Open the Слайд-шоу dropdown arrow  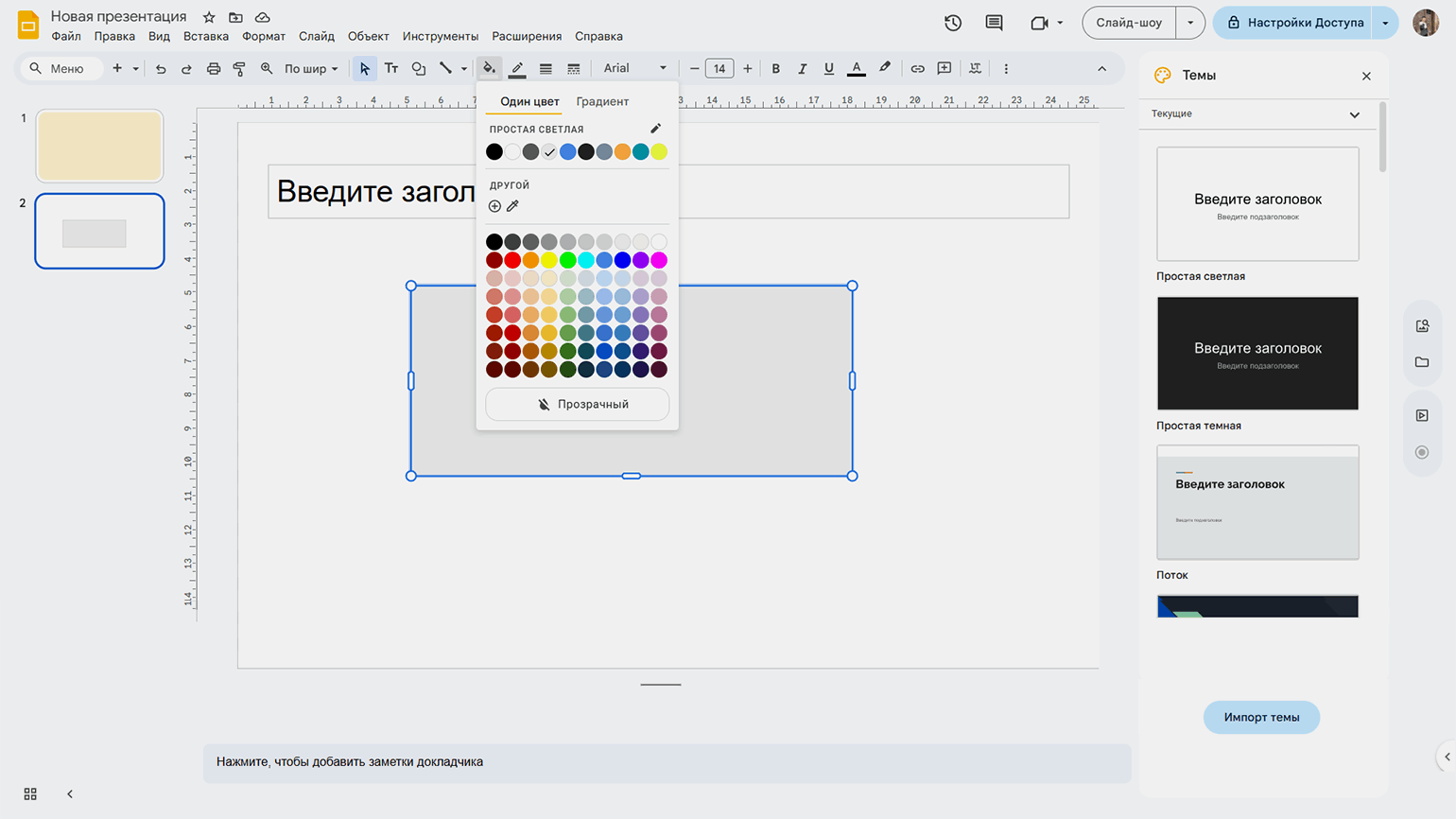click(1190, 23)
